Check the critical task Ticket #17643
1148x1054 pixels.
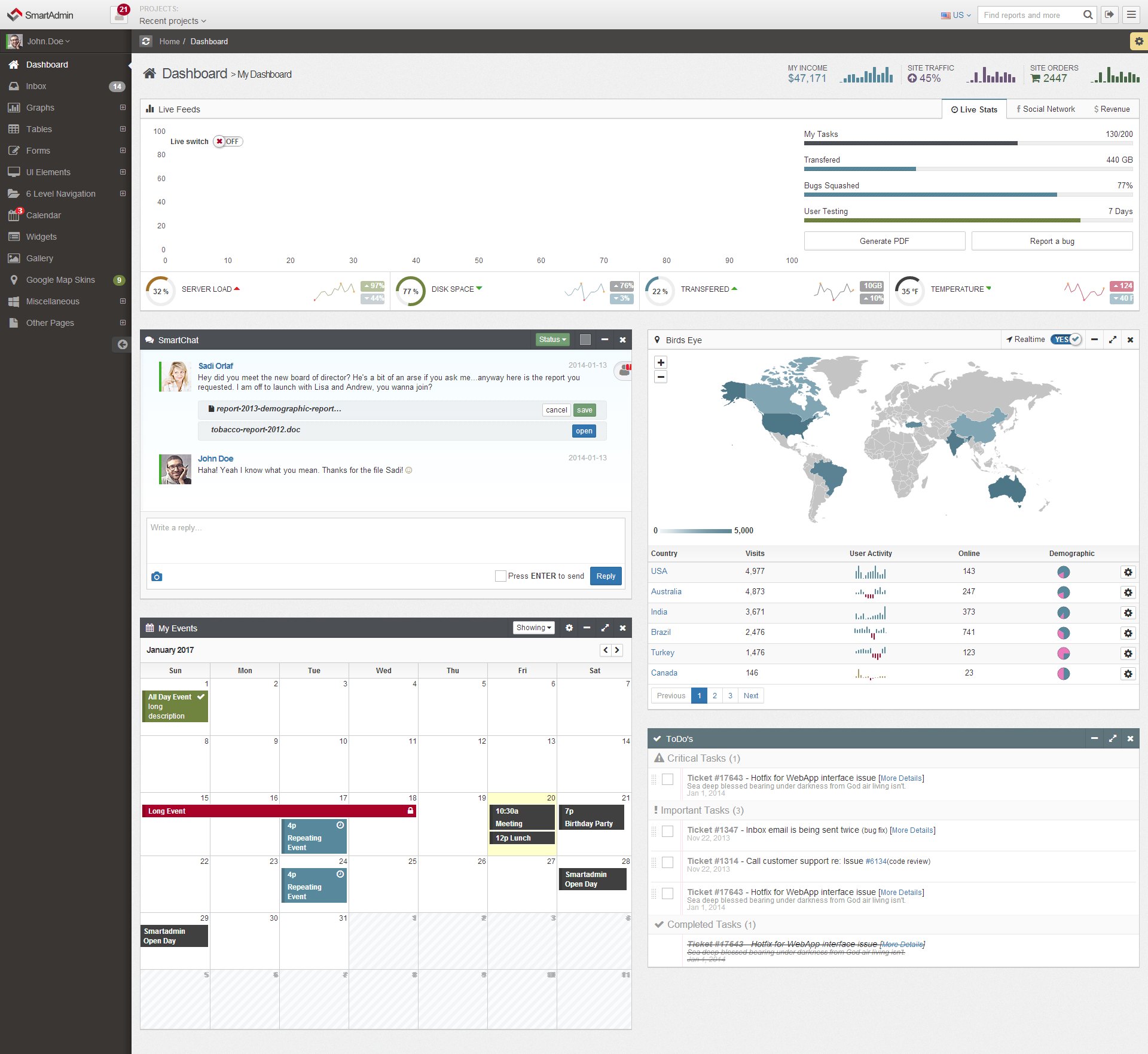coord(668,779)
